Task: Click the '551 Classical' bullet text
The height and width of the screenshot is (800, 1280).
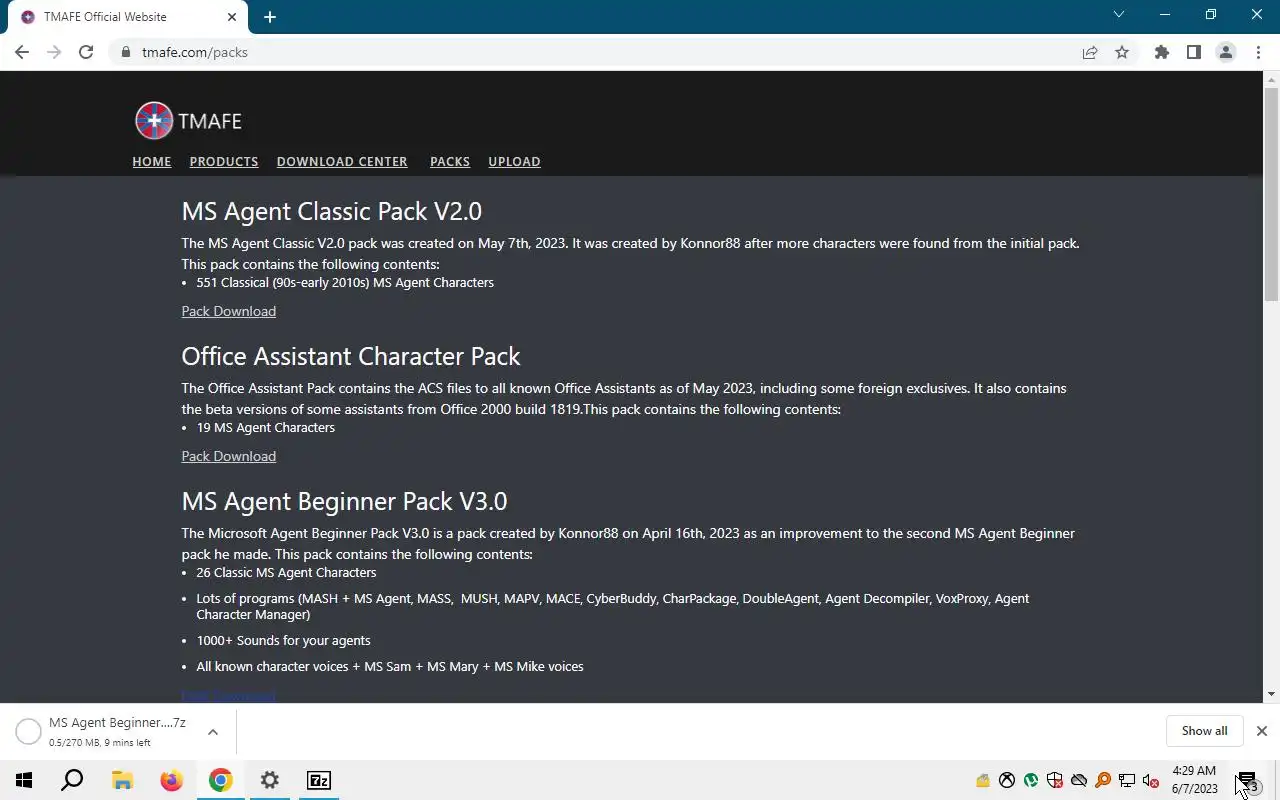Action: click(x=345, y=283)
